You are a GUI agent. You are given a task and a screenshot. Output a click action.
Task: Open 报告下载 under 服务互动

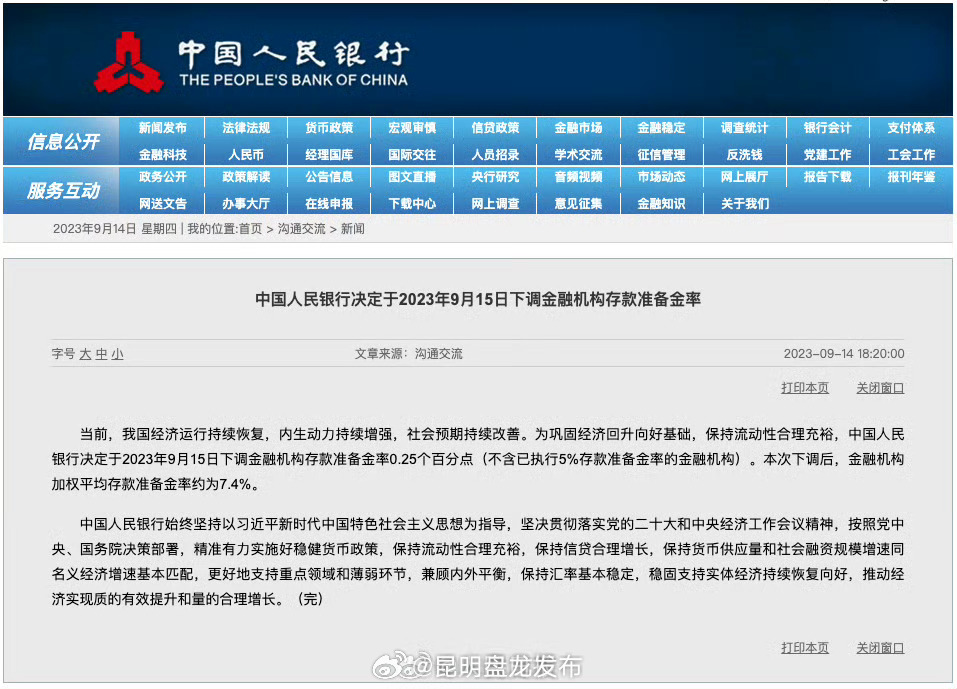(827, 177)
